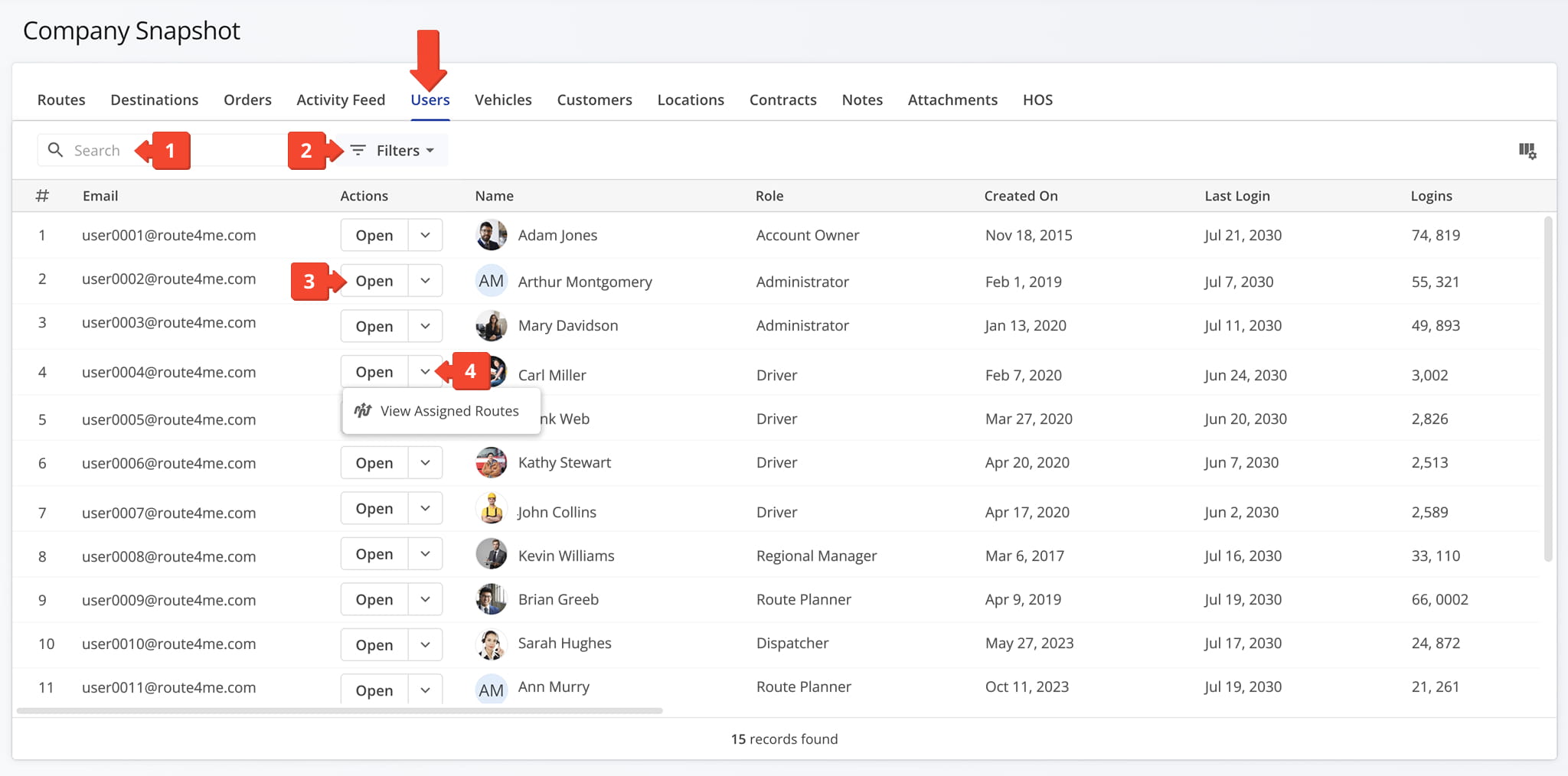Image resolution: width=1568 pixels, height=776 pixels.
Task: Switch to the HOS tab
Action: (1037, 99)
